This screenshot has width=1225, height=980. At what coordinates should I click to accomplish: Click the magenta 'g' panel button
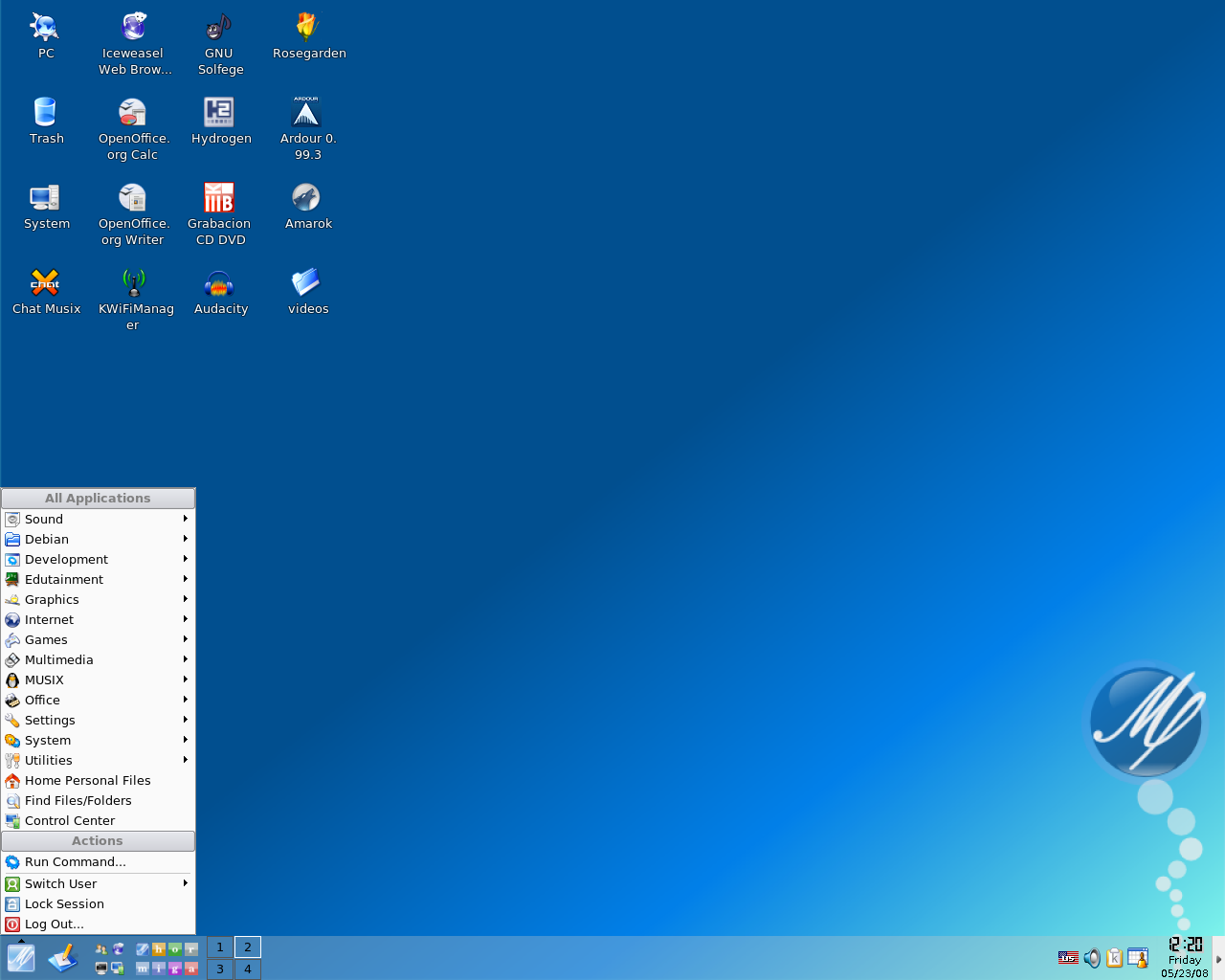click(175, 969)
